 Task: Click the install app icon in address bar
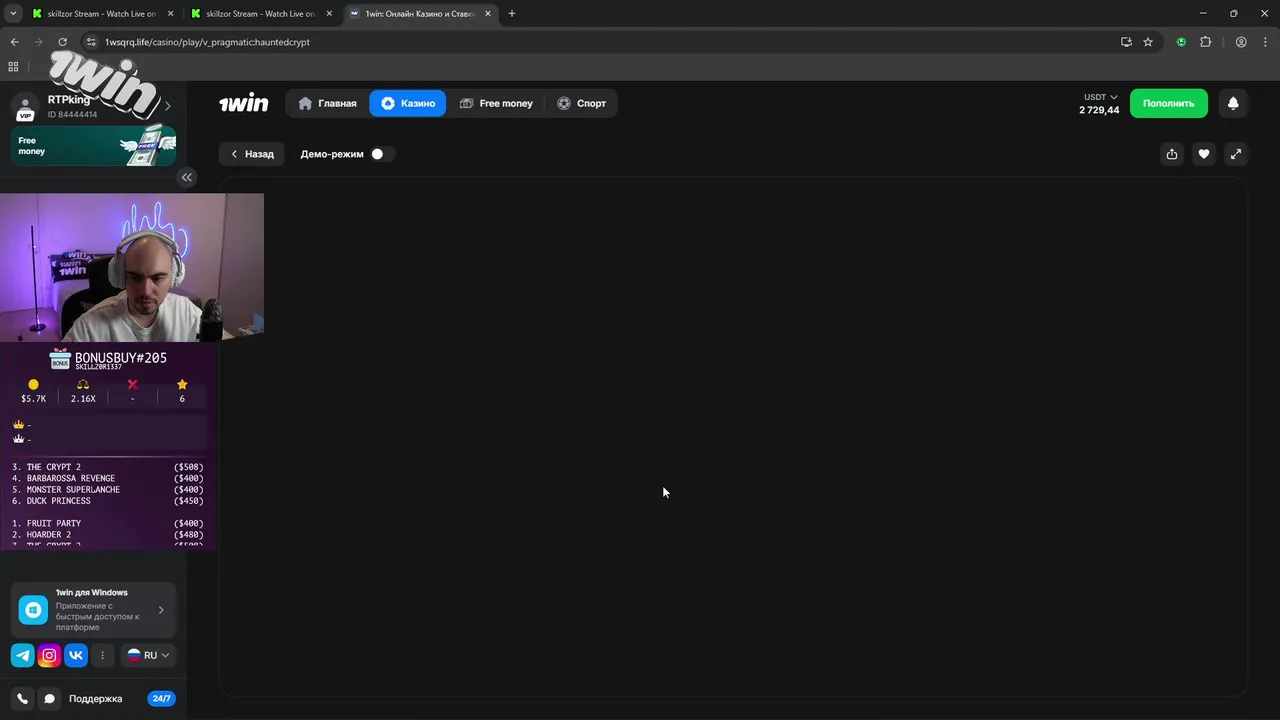(x=1126, y=42)
